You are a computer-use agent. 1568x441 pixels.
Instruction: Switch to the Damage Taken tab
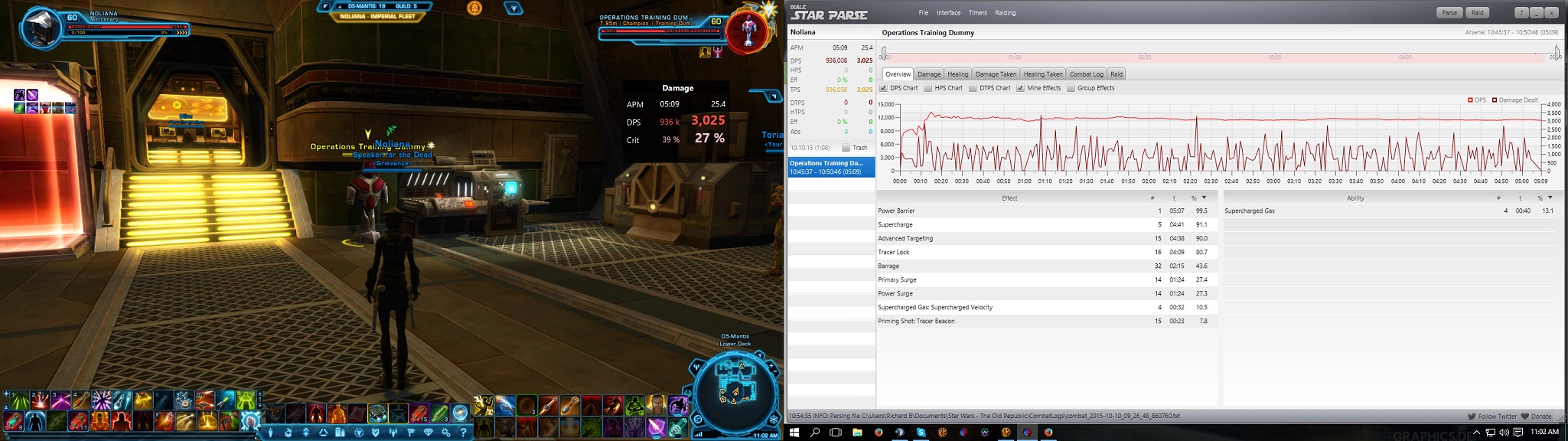coord(996,74)
